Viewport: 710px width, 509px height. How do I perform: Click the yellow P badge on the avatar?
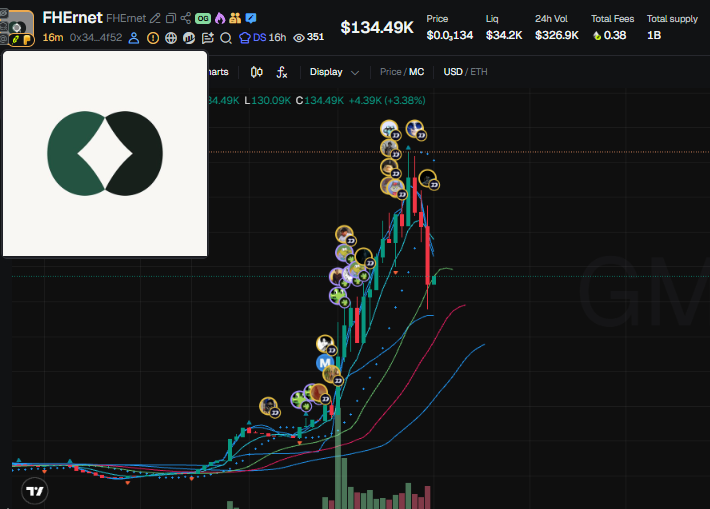[27, 40]
